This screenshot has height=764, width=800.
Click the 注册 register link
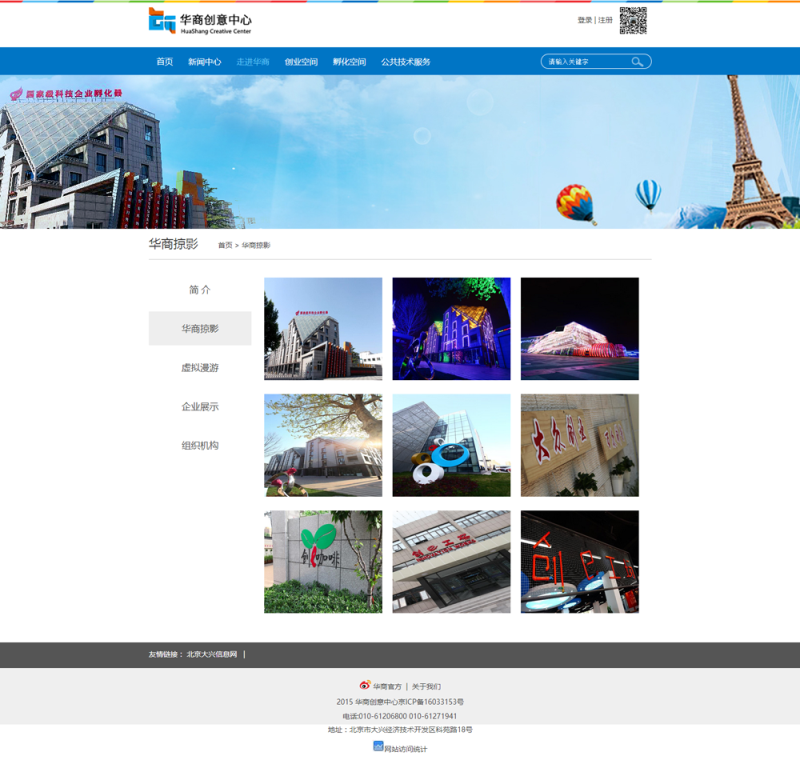(606, 20)
